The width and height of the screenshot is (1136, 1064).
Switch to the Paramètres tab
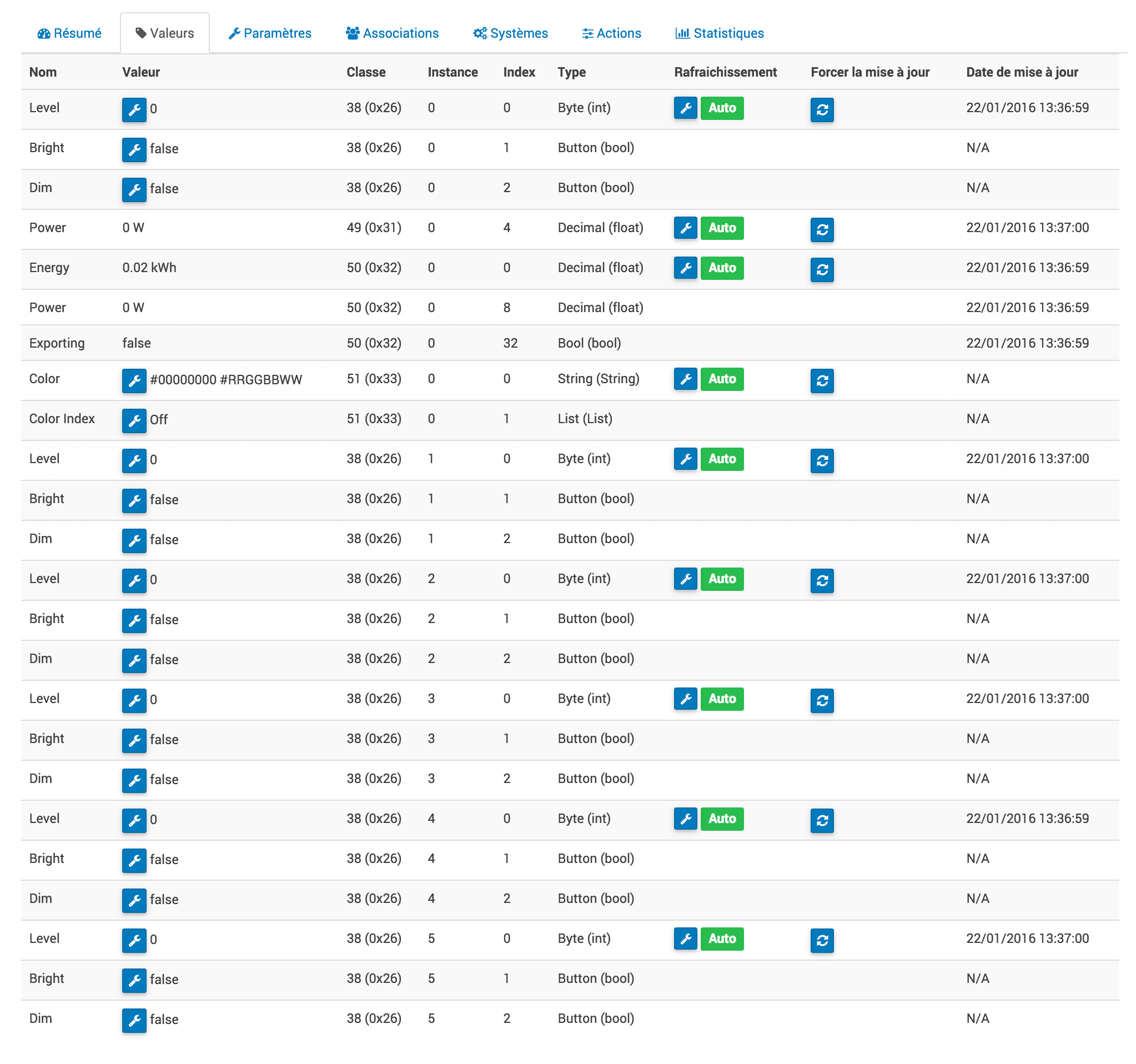(270, 33)
